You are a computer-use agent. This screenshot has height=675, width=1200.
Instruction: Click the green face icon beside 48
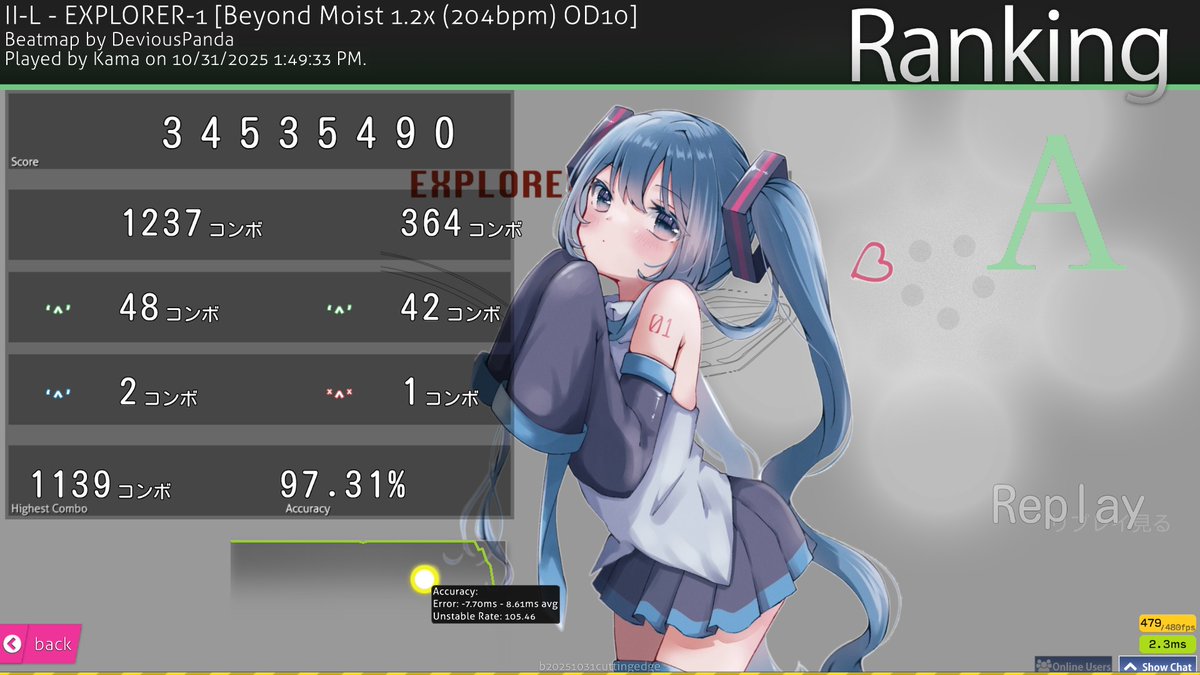tap(60, 311)
